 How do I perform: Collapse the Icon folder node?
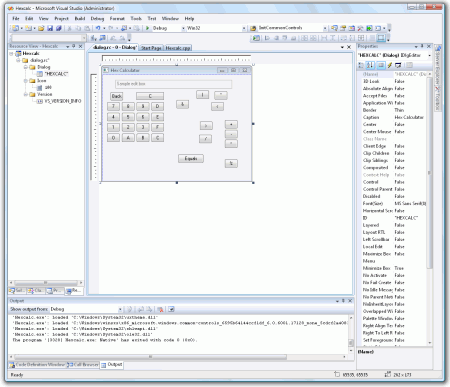point(26,81)
